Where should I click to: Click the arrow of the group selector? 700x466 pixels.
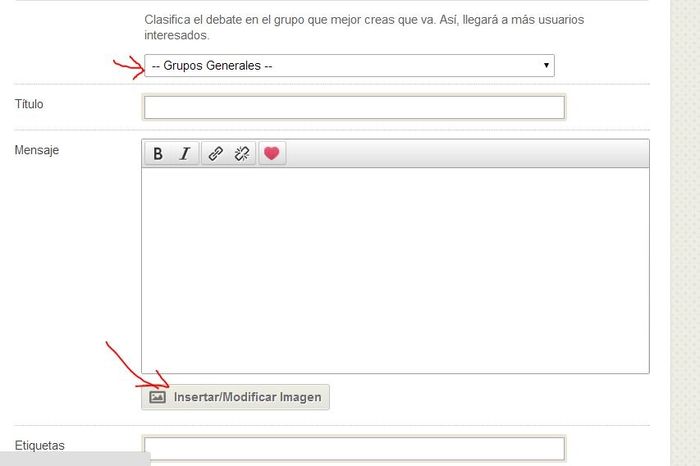click(545, 66)
